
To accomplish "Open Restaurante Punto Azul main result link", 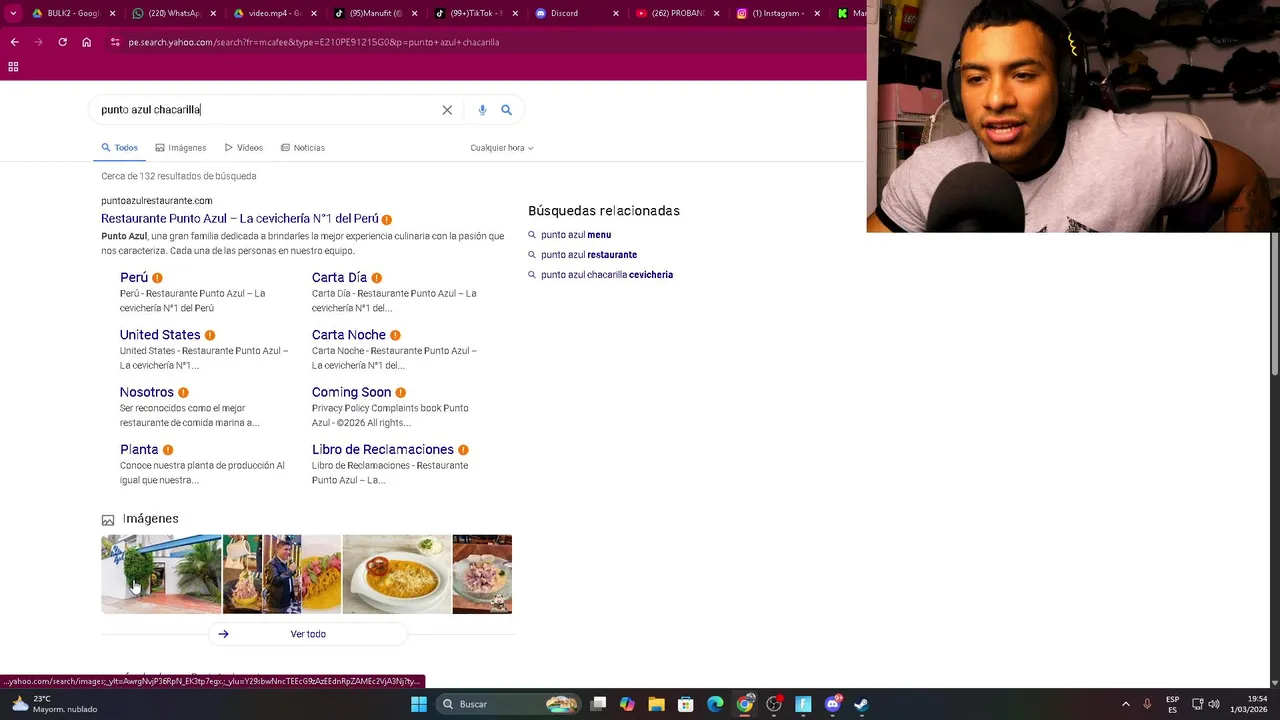I will [x=240, y=219].
